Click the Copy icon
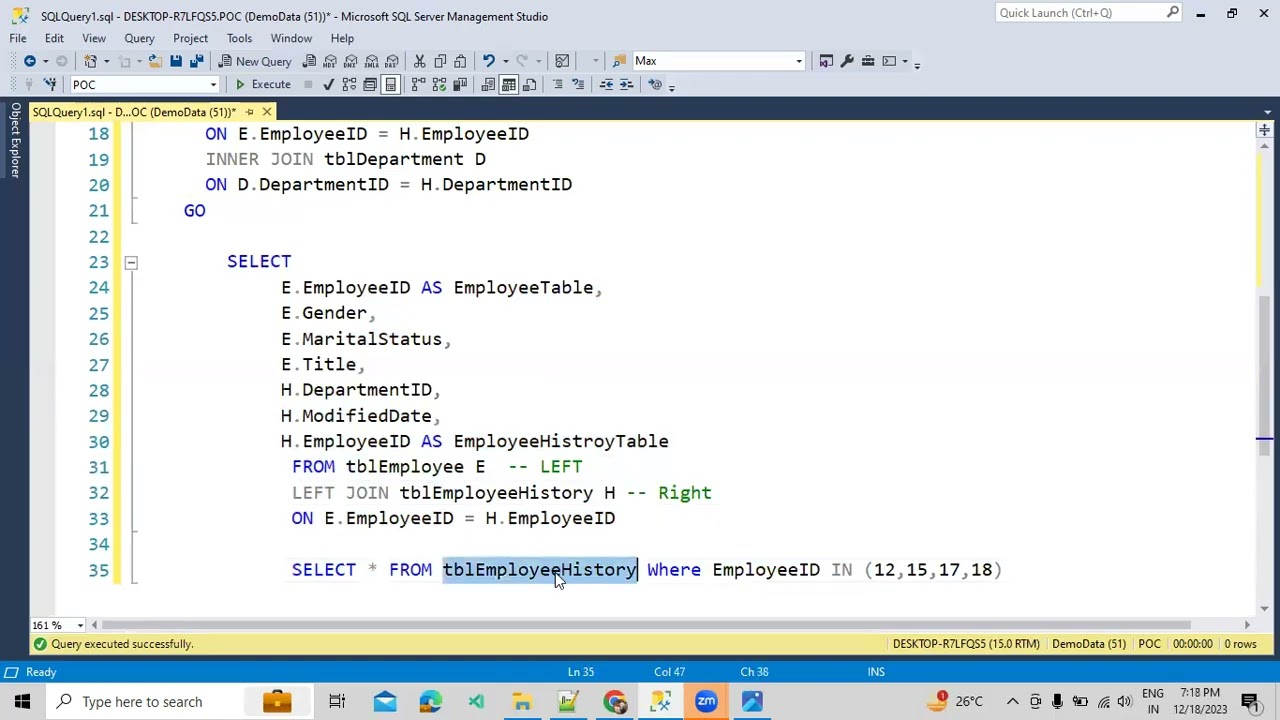 click(440, 61)
